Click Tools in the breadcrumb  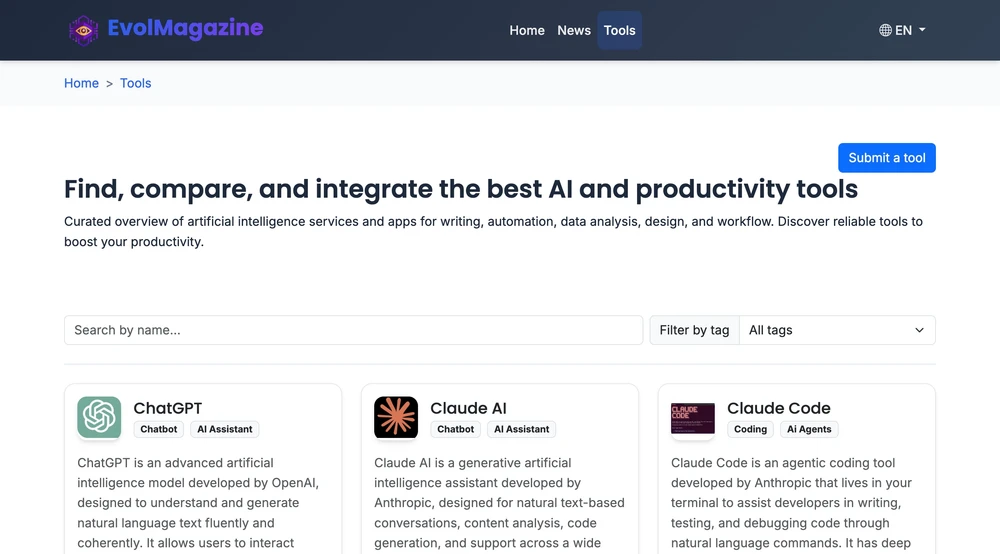tap(135, 83)
